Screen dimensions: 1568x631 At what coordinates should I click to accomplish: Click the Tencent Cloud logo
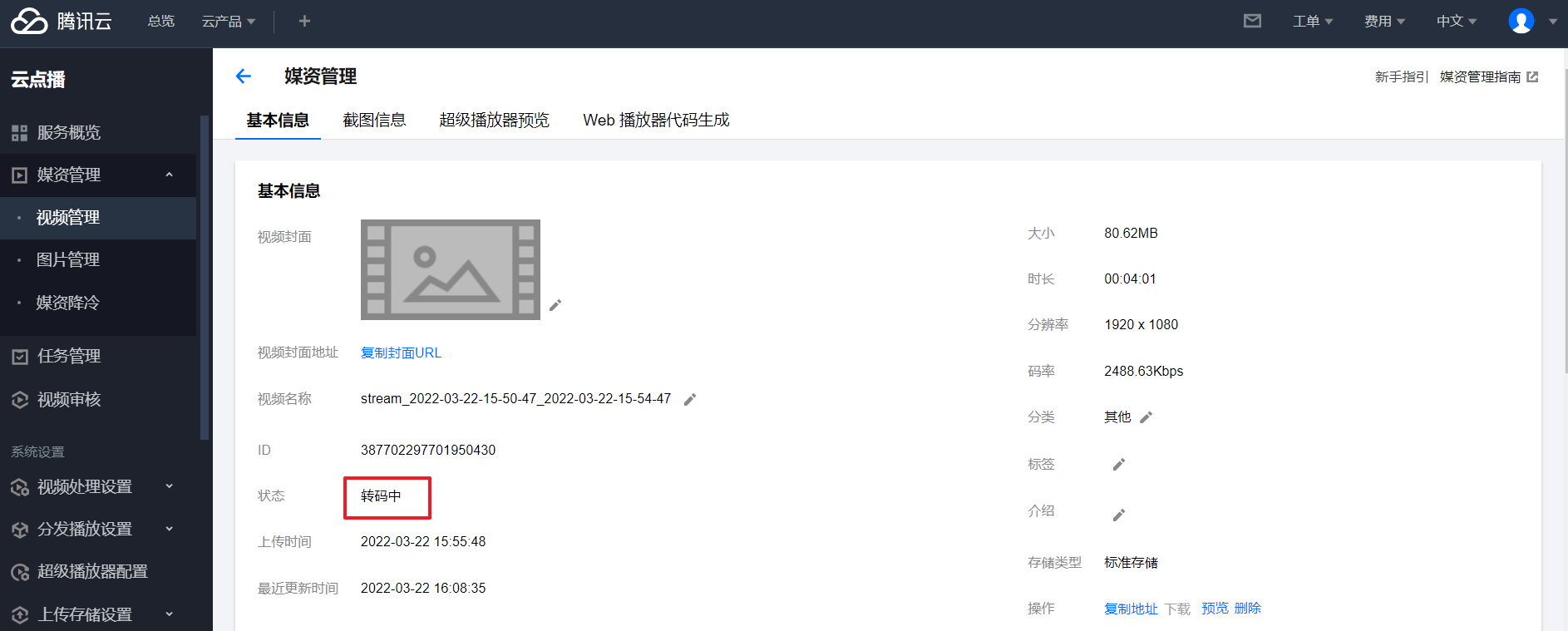pos(61,21)
